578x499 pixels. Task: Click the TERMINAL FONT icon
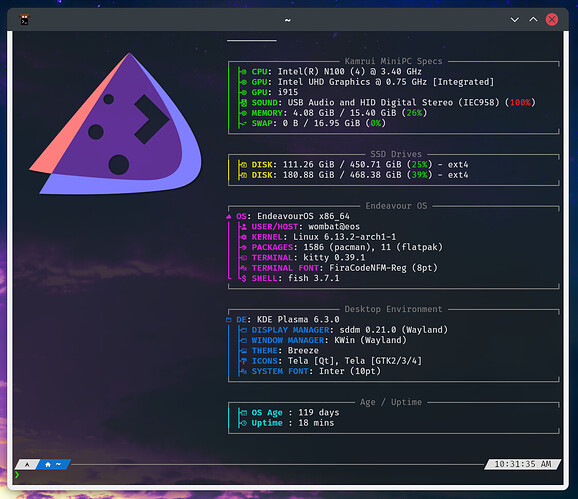click(x=244, y=268)
